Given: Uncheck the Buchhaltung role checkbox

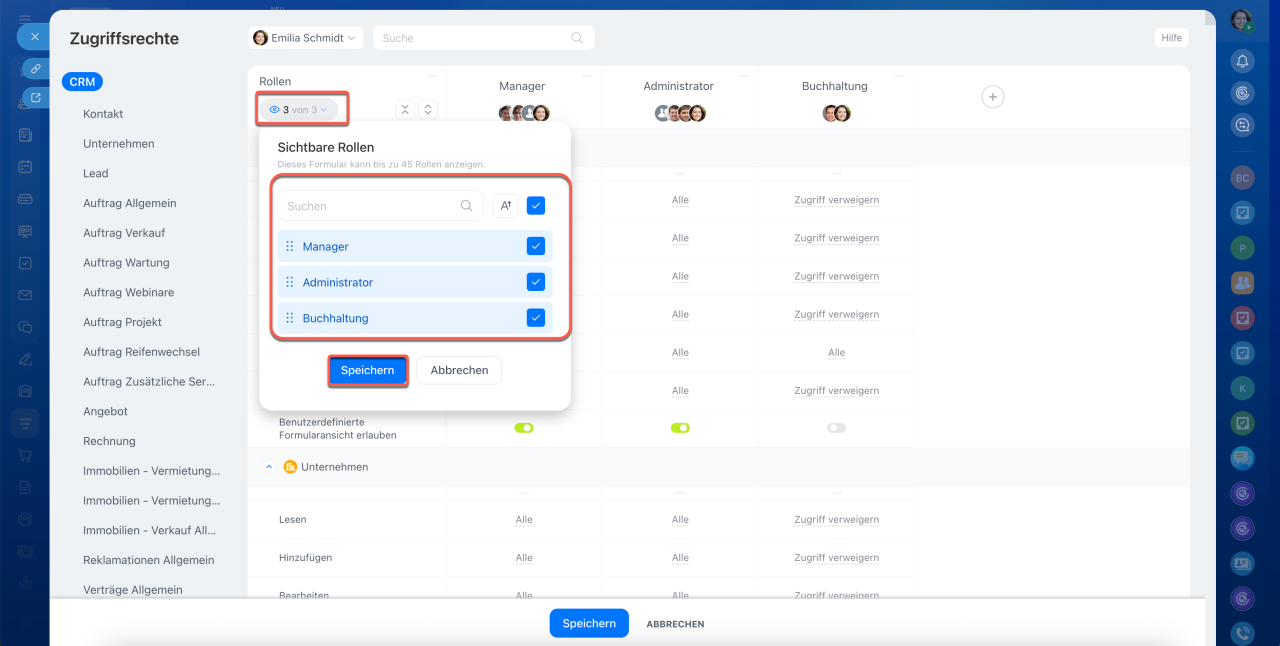Looking at the screenshot, I should tap(536, 318).
